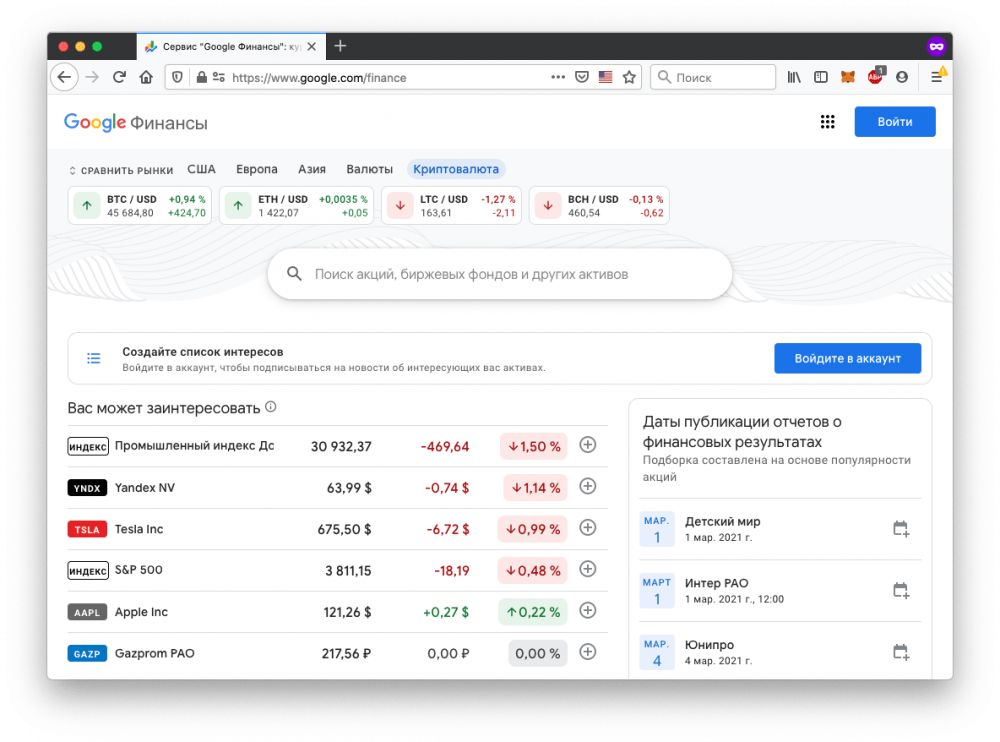
Task: Add S&P 500 to watchlist with plus
Action: [588, 569]
